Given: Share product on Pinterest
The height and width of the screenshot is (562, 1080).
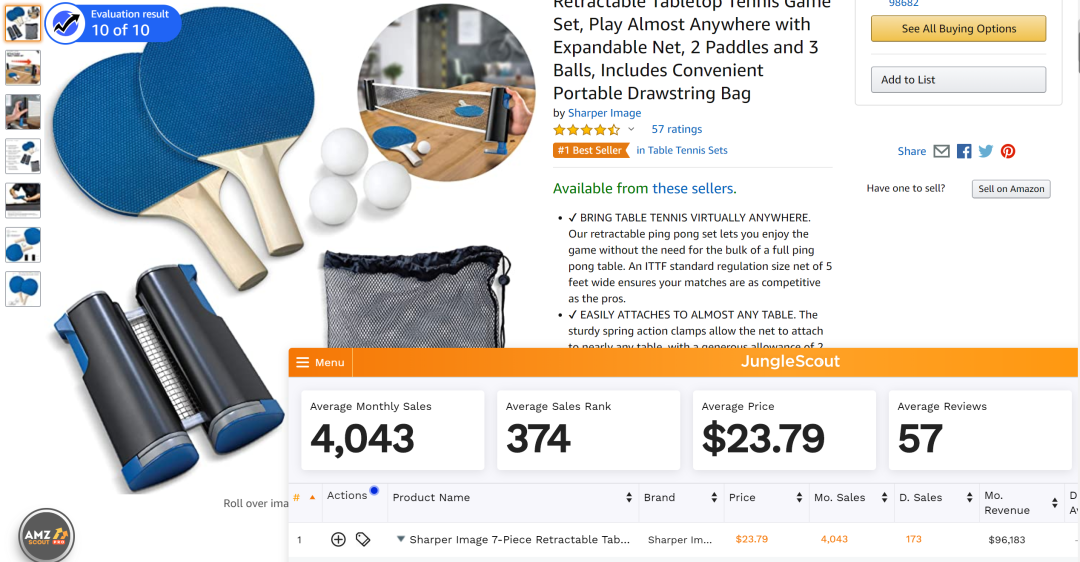Looking at the screenshot, I should point(1008,151).
